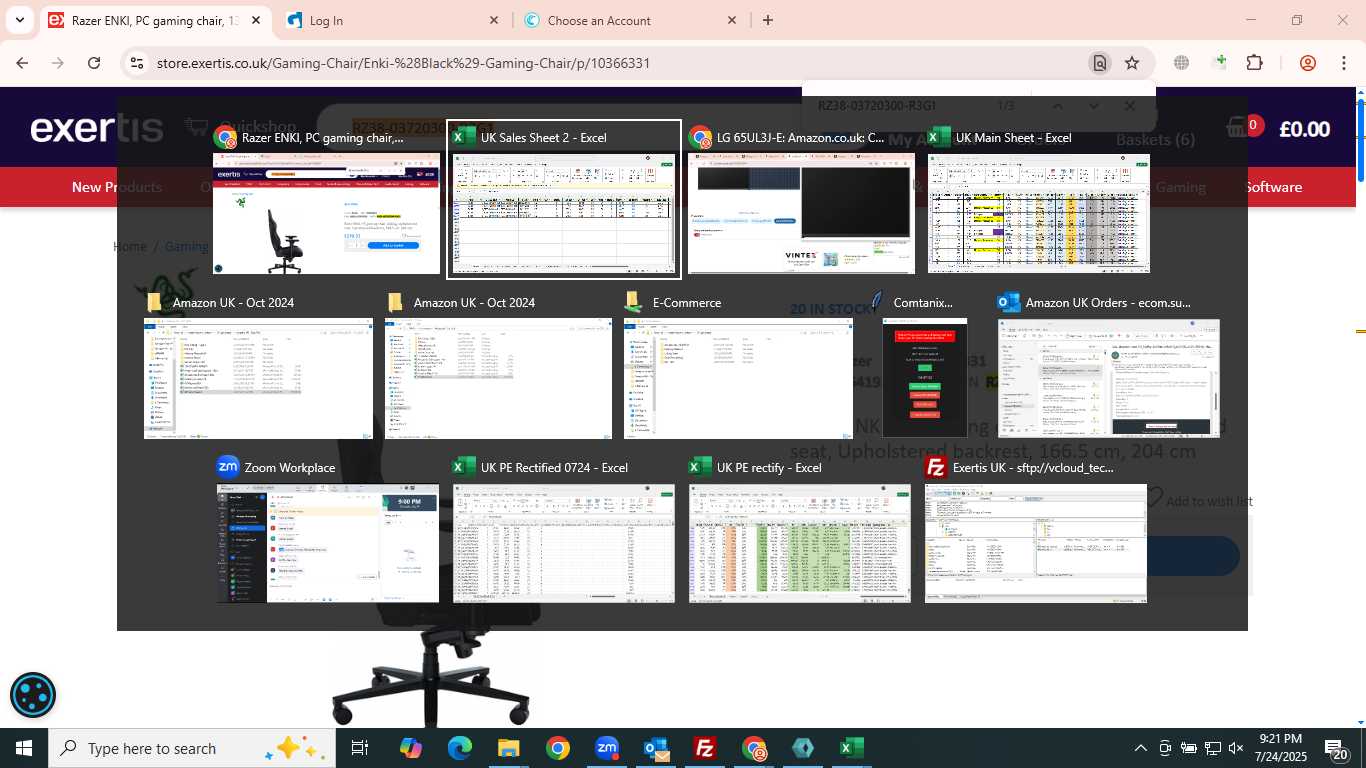Close the find bar
Image resolution: width=1366 pixels, height=768 pixels.
coord(1129,105)
